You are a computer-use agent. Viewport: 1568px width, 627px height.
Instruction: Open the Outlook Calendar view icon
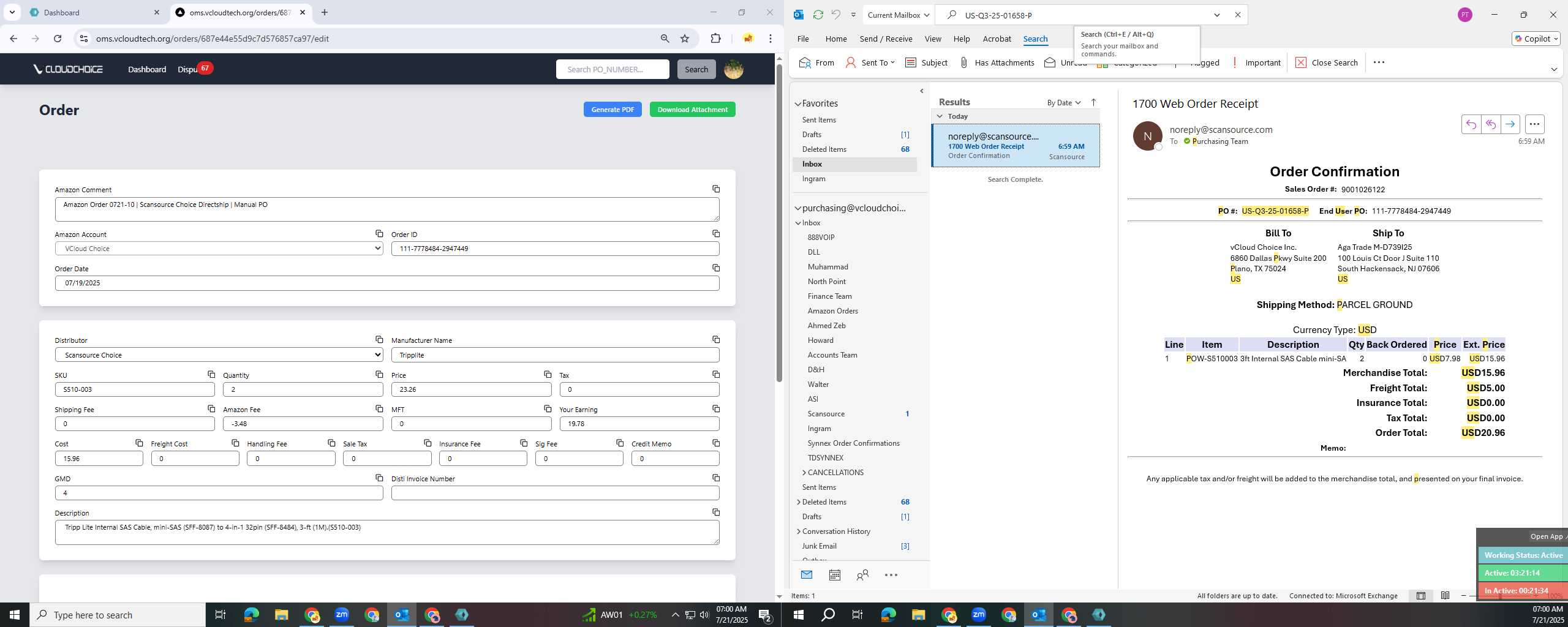tap(834, 575)
